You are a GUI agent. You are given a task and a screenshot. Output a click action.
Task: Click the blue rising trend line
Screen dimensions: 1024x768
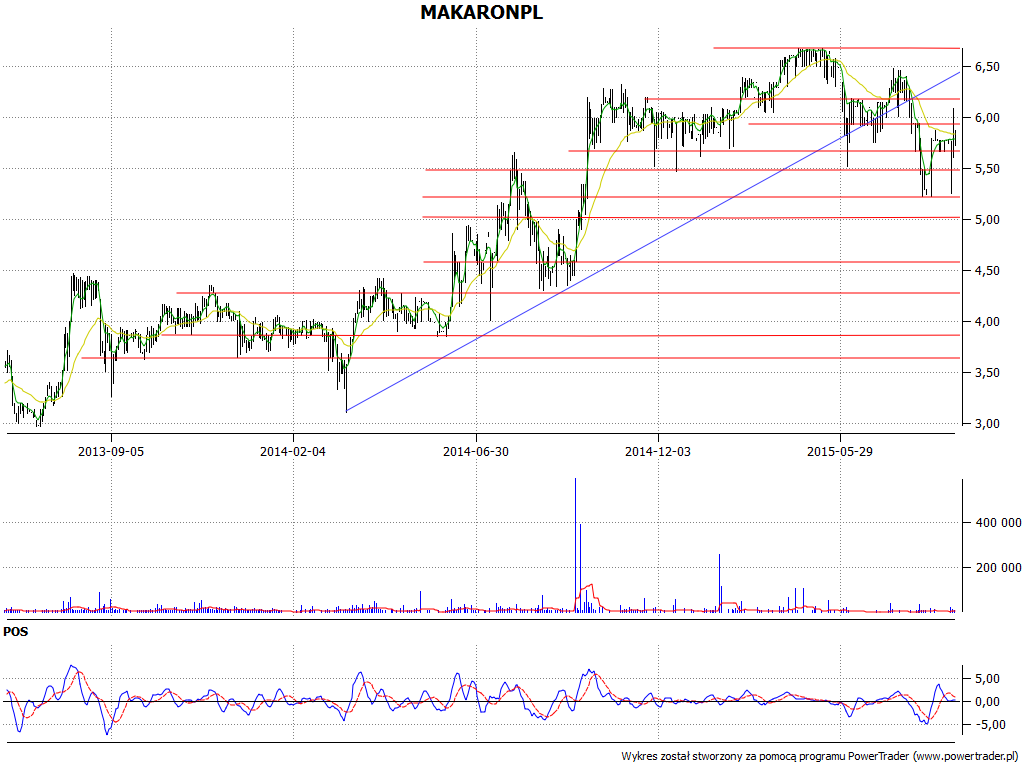point(653,241)
